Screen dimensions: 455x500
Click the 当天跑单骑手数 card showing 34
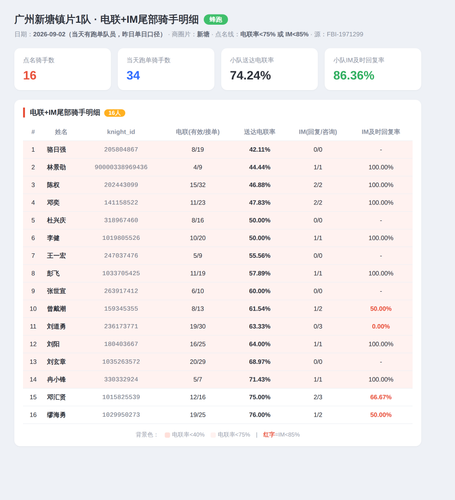click(166, 69)
